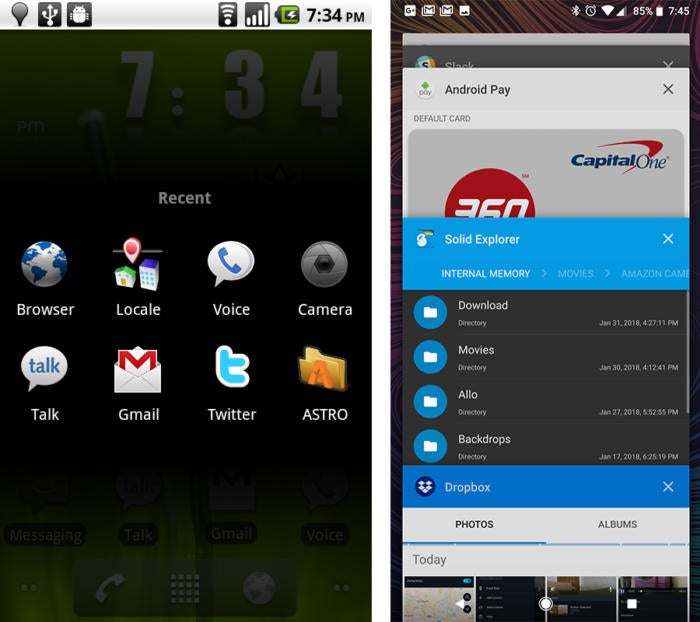Select the AMAZON CAME breadcrumb
This screenshot has height=622, width=700.
(x=655, y=274)
